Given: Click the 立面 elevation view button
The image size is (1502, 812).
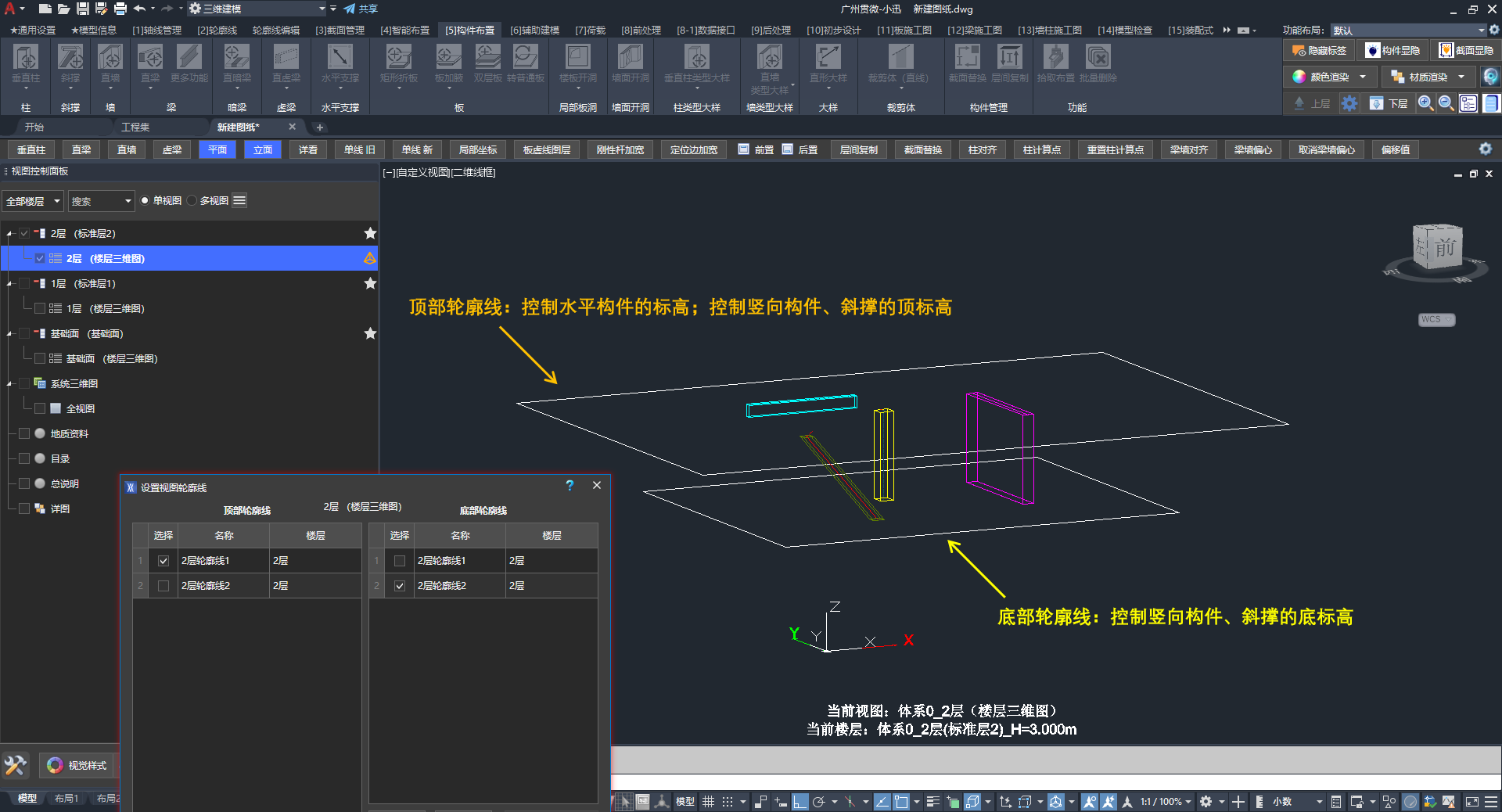Looking at the screenshot, I should pos(263,149).
